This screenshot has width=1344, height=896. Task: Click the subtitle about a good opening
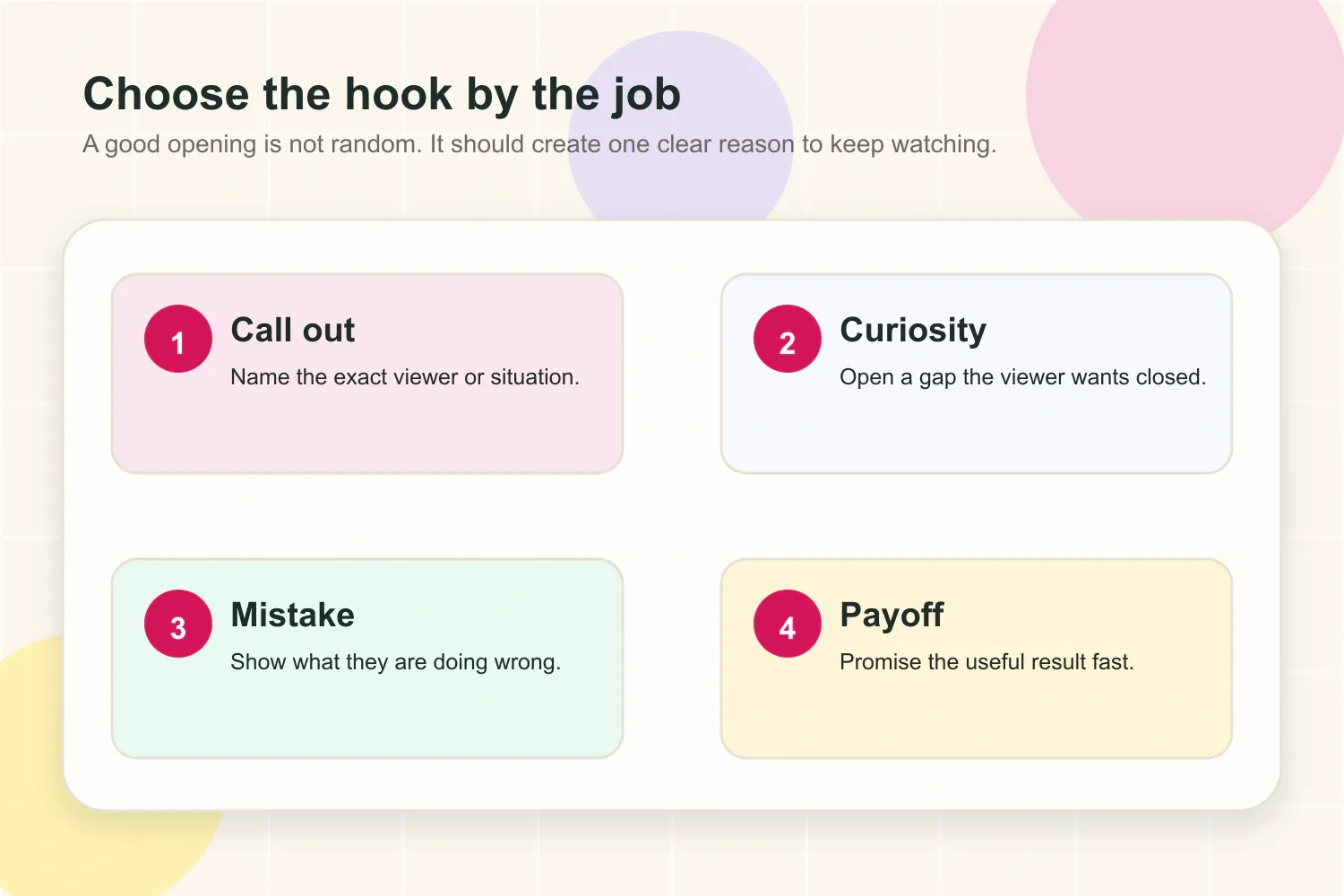pyautogui.click(x=539, y=144)
